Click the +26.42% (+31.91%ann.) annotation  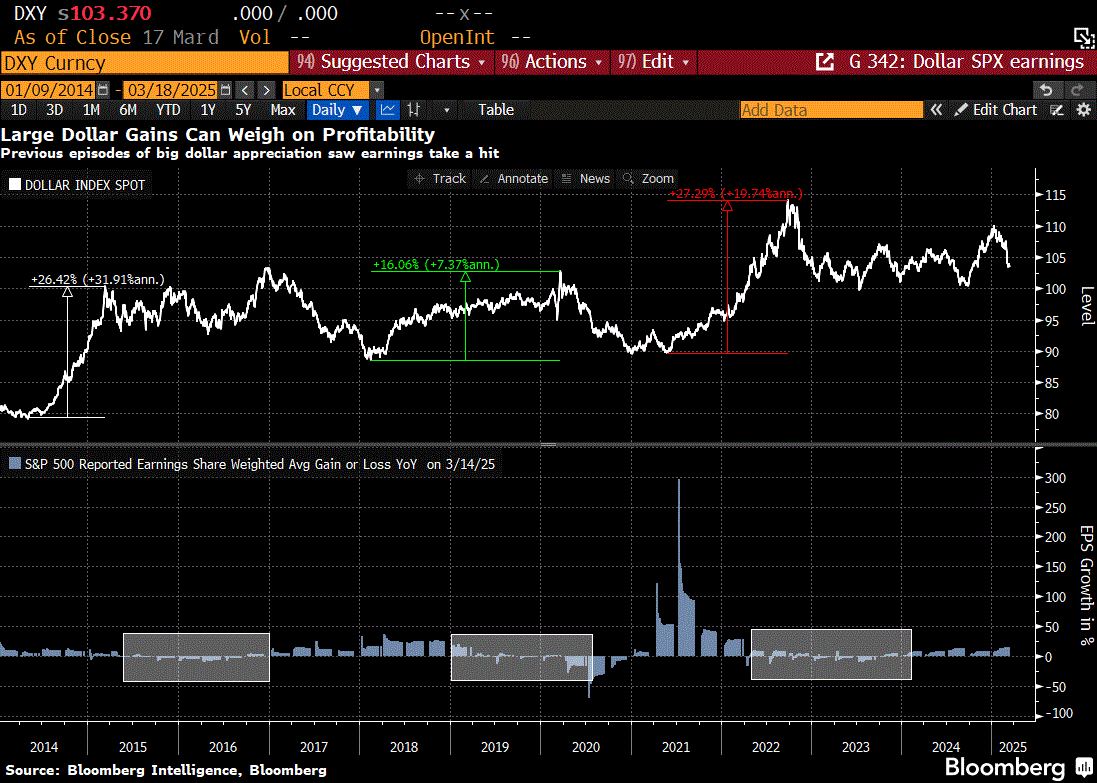pos(98,280)
